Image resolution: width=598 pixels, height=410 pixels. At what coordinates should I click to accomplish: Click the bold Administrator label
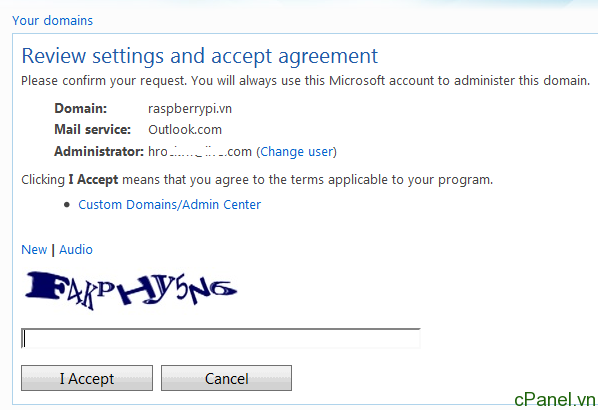[99, 151]
